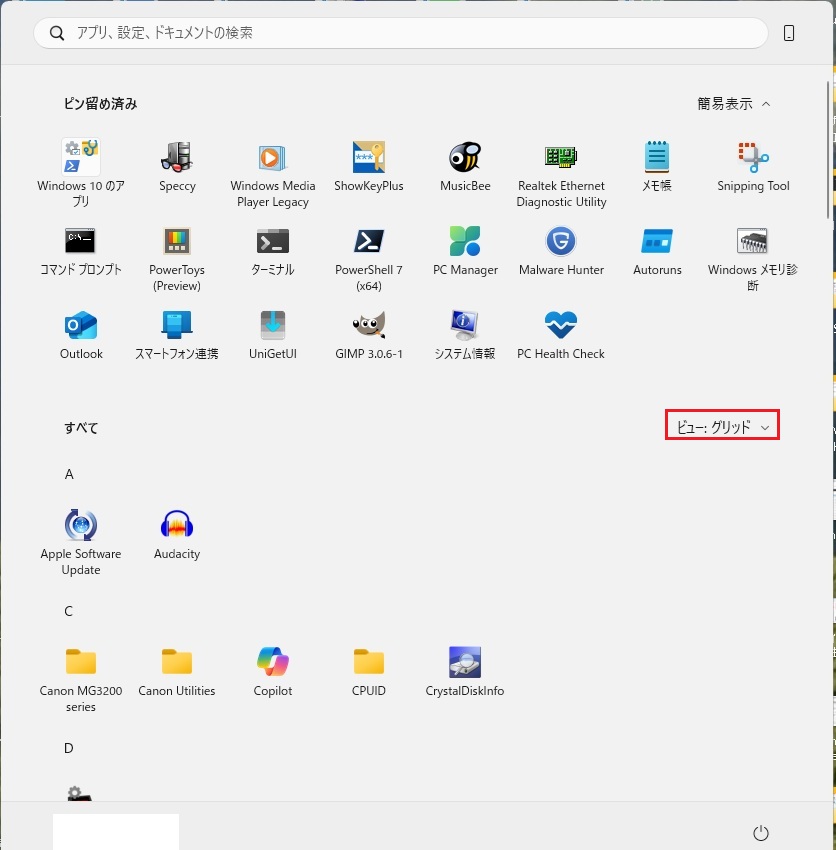Screen dimensions: 836x850
Task: Launch CrystalDiskInfo
Action: (x=465, y=671)
